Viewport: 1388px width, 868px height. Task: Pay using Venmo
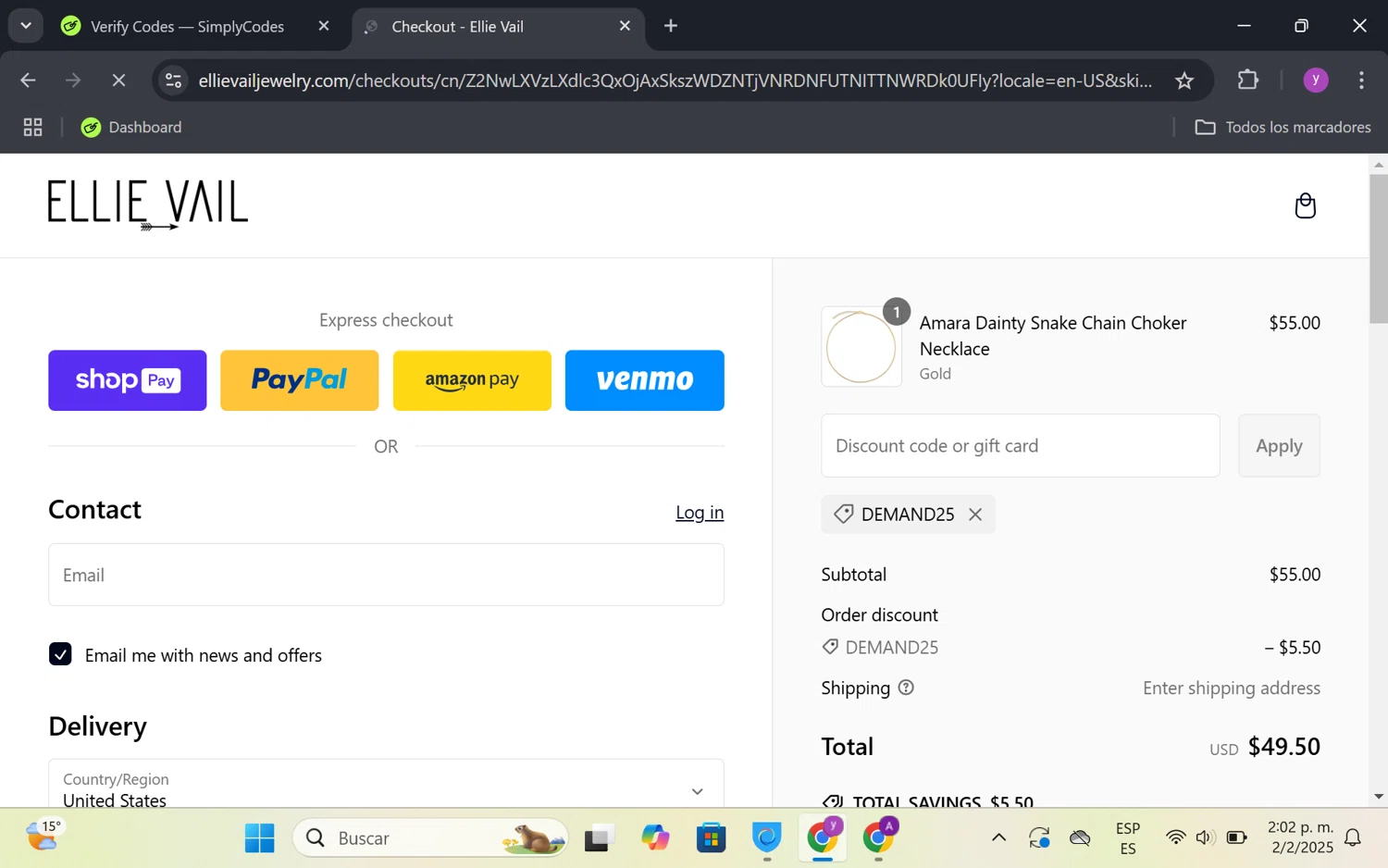click(x=645, y=380)
